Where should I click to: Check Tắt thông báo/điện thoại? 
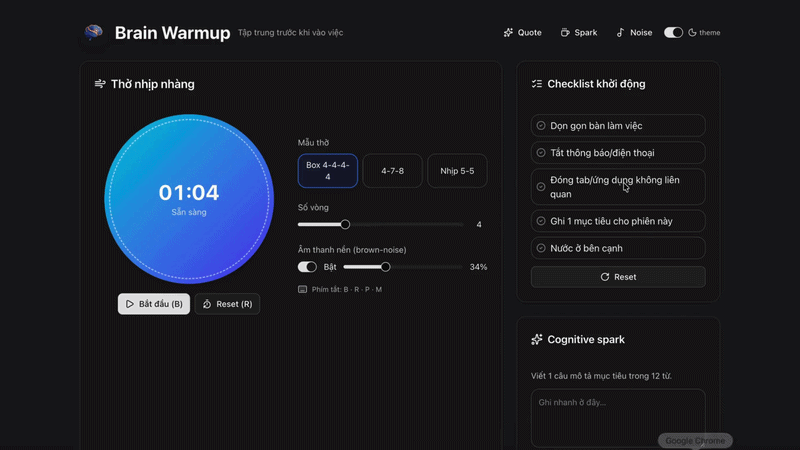[x=618, y=153]
